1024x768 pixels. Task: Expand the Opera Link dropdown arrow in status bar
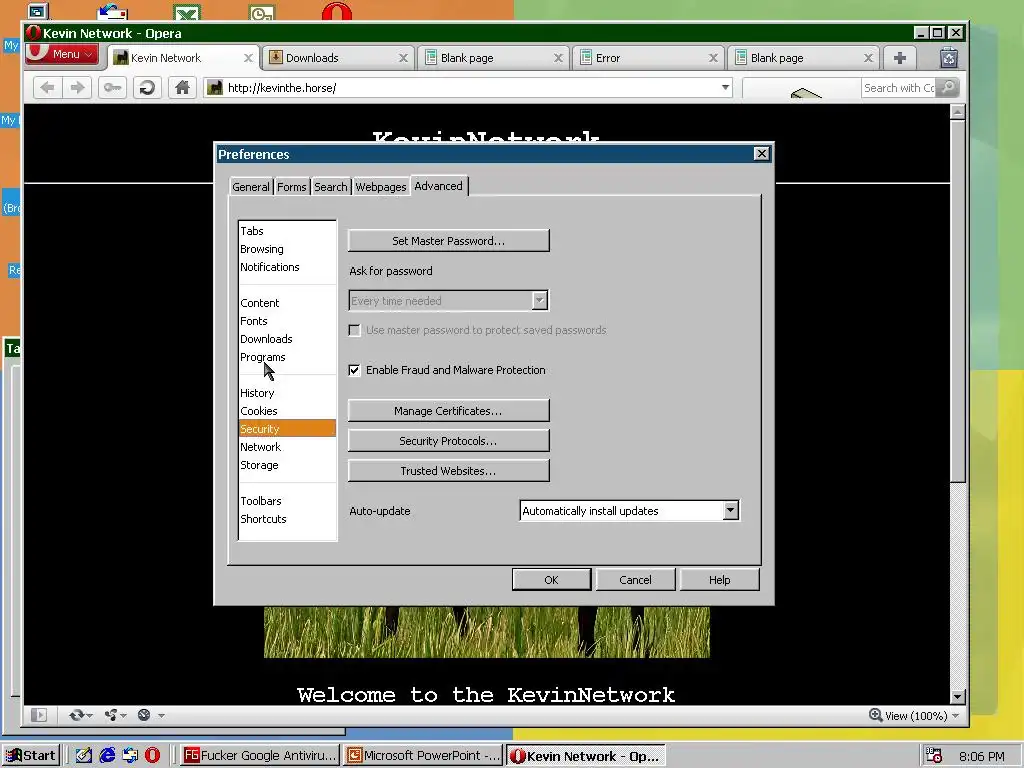pos(90,716)
